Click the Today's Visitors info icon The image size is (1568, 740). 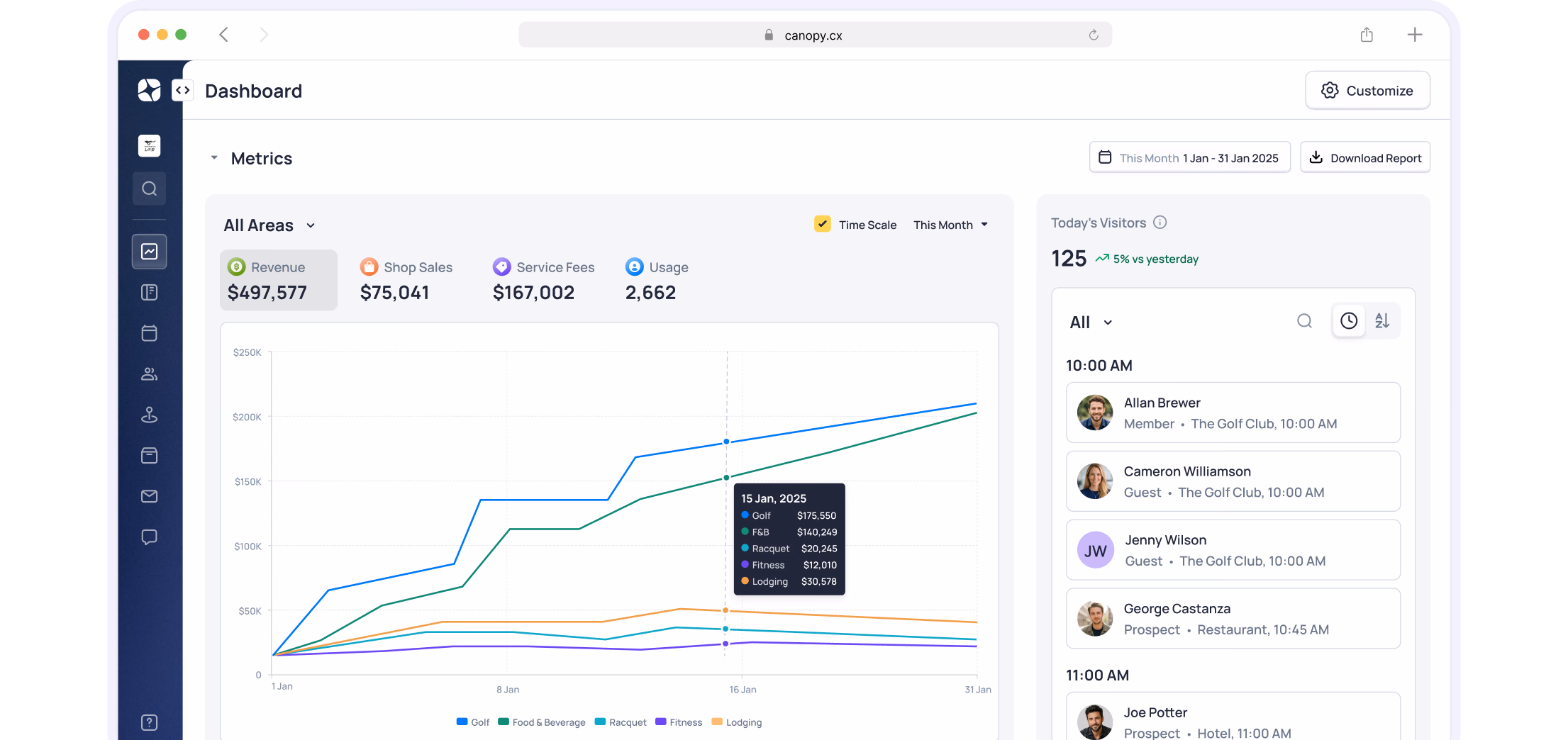1160,223
